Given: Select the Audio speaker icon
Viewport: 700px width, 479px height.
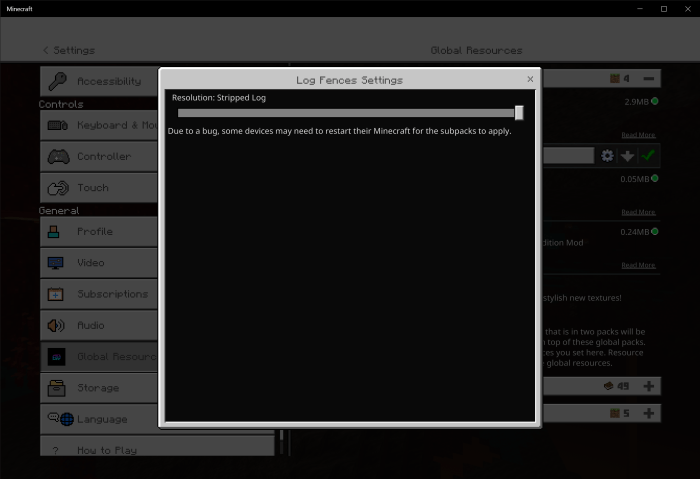Looking at the screenshot, I should (56, 325).
